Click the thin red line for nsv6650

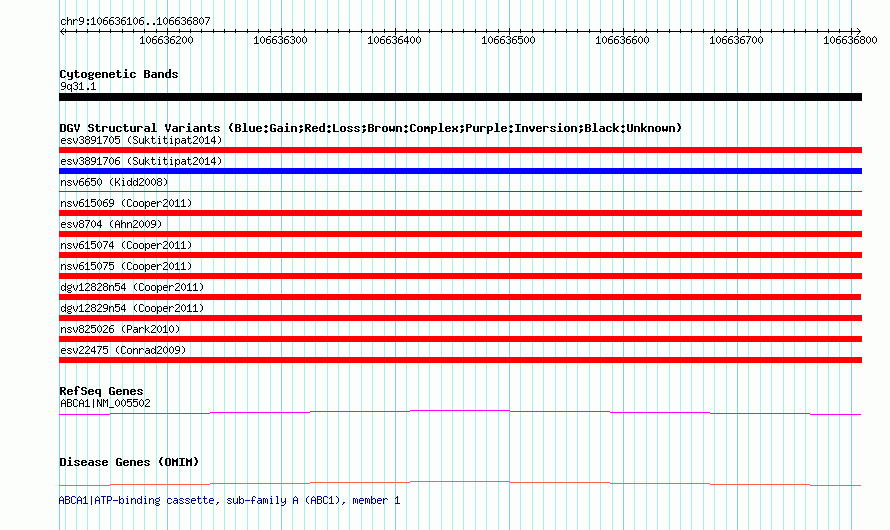(460, 192)
